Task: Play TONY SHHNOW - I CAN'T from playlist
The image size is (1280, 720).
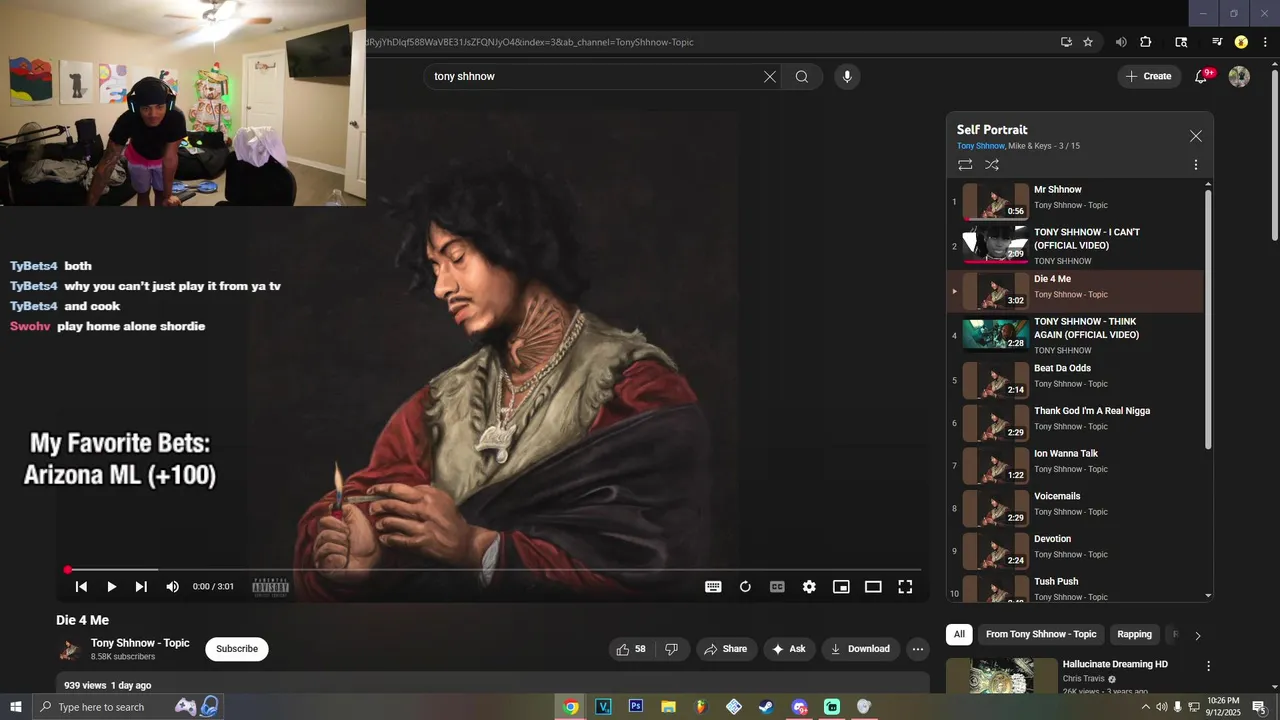Action: tap(1075, 244)
